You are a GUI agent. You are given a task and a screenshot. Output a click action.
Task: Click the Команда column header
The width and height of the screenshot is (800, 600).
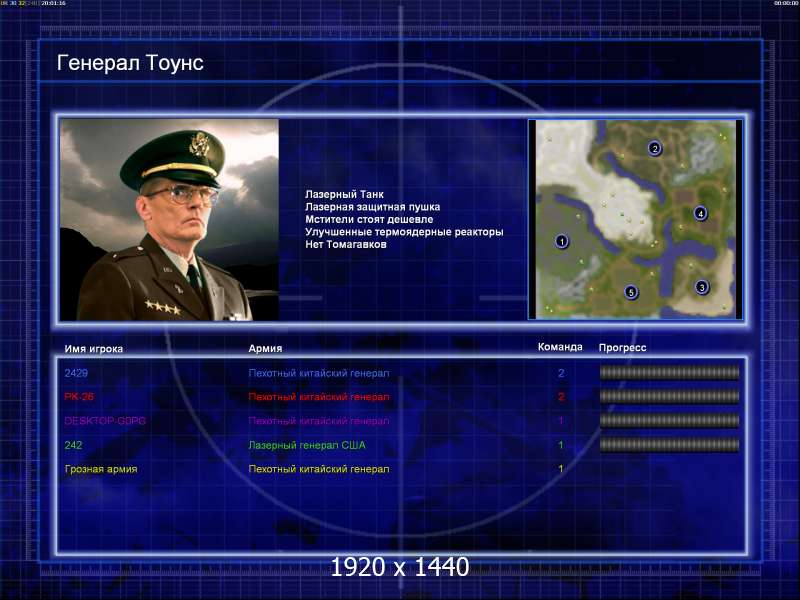(x=560, y=347)
